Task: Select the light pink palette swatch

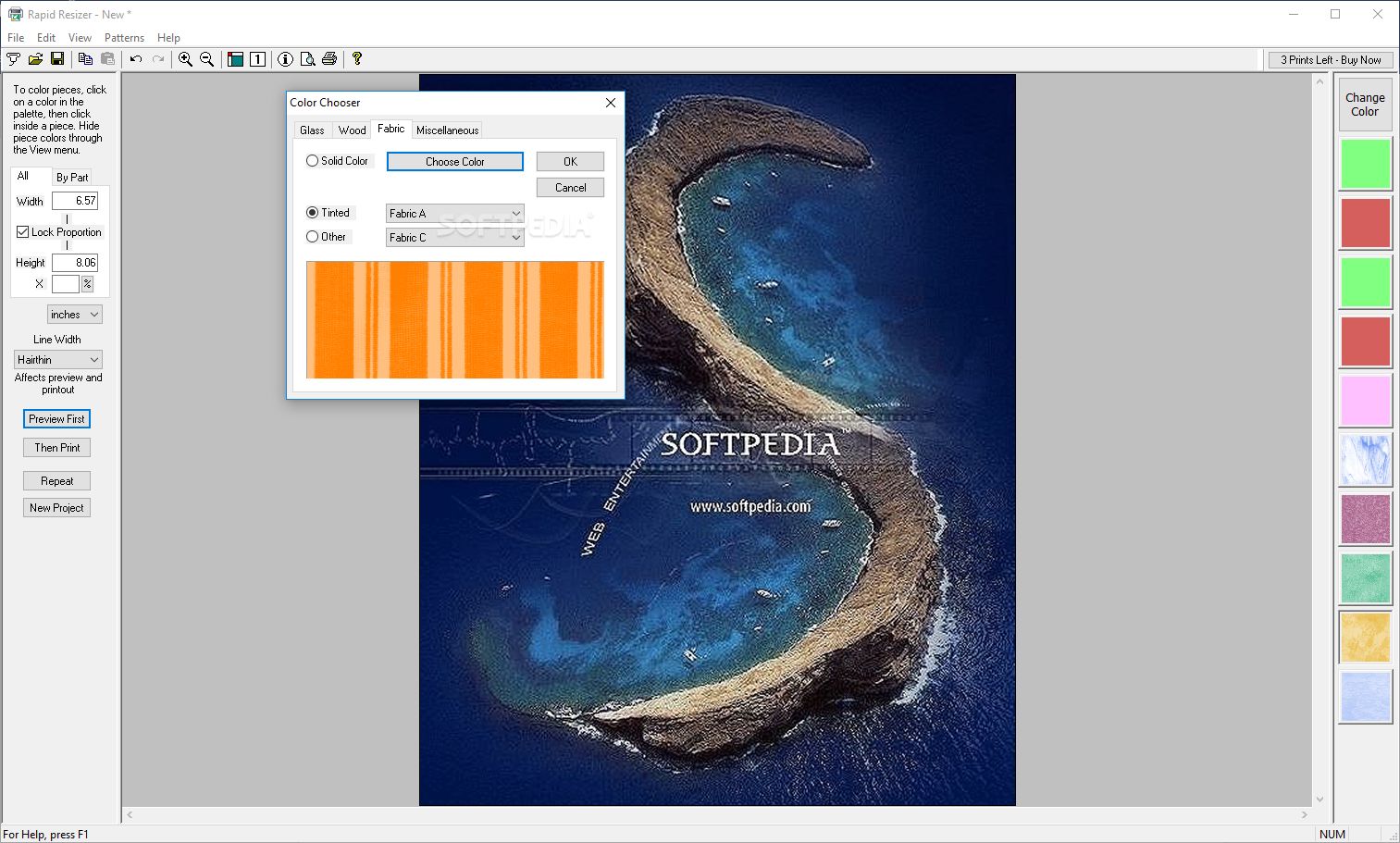Action: (x=1365, y=401)
